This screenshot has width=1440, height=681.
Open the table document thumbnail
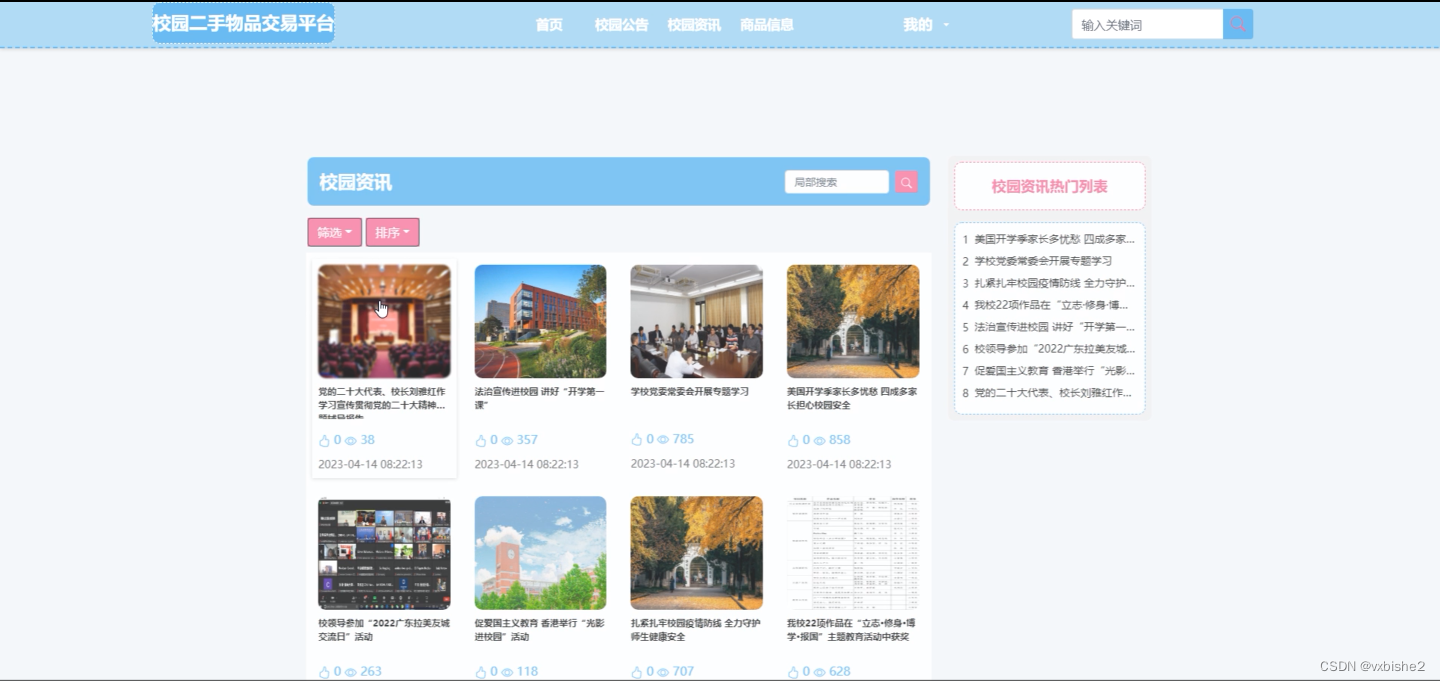(853, 553)
